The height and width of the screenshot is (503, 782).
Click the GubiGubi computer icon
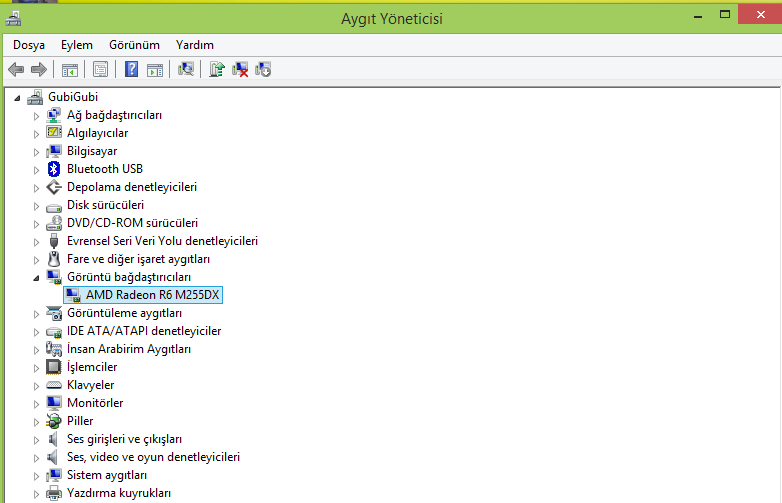[x=35, y=97]
